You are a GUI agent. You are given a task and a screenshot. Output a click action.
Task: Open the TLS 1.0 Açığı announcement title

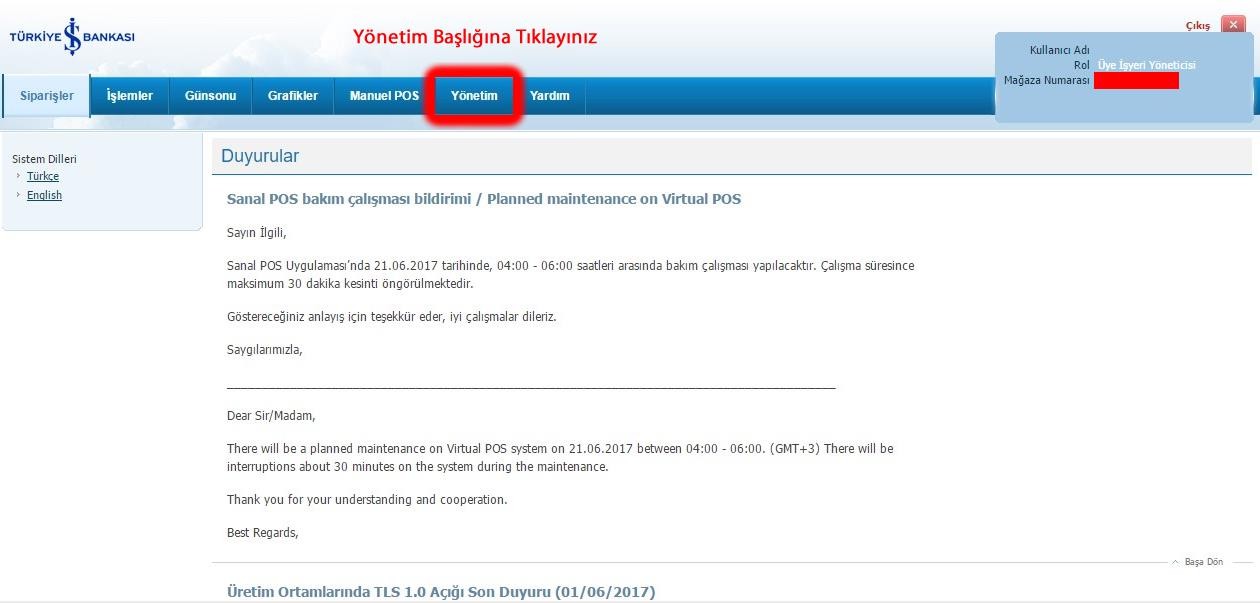(441, 592)
